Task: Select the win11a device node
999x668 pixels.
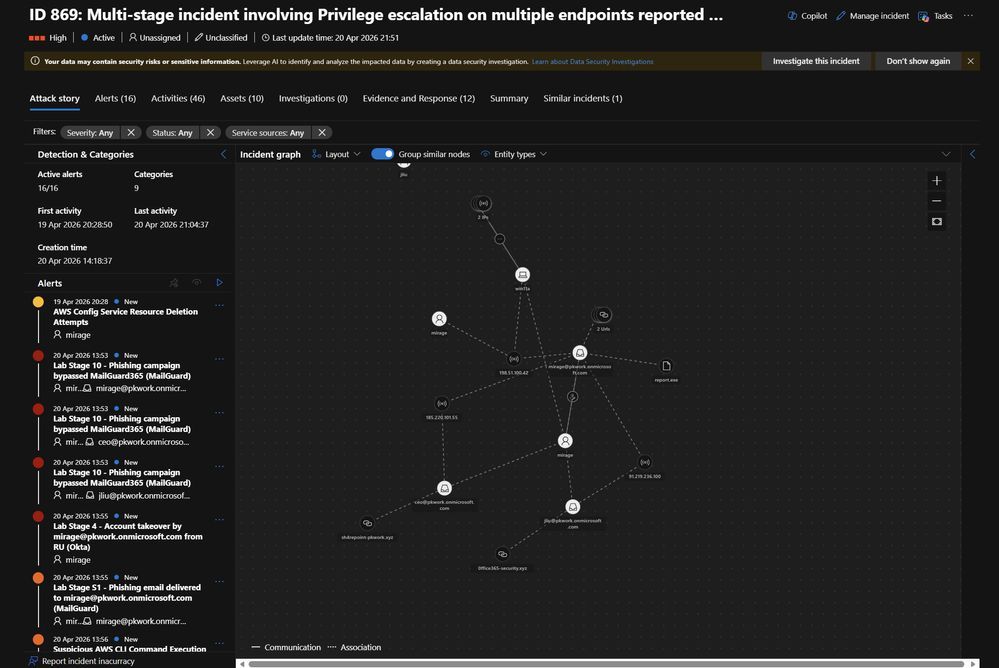Action: coord(522,275)
